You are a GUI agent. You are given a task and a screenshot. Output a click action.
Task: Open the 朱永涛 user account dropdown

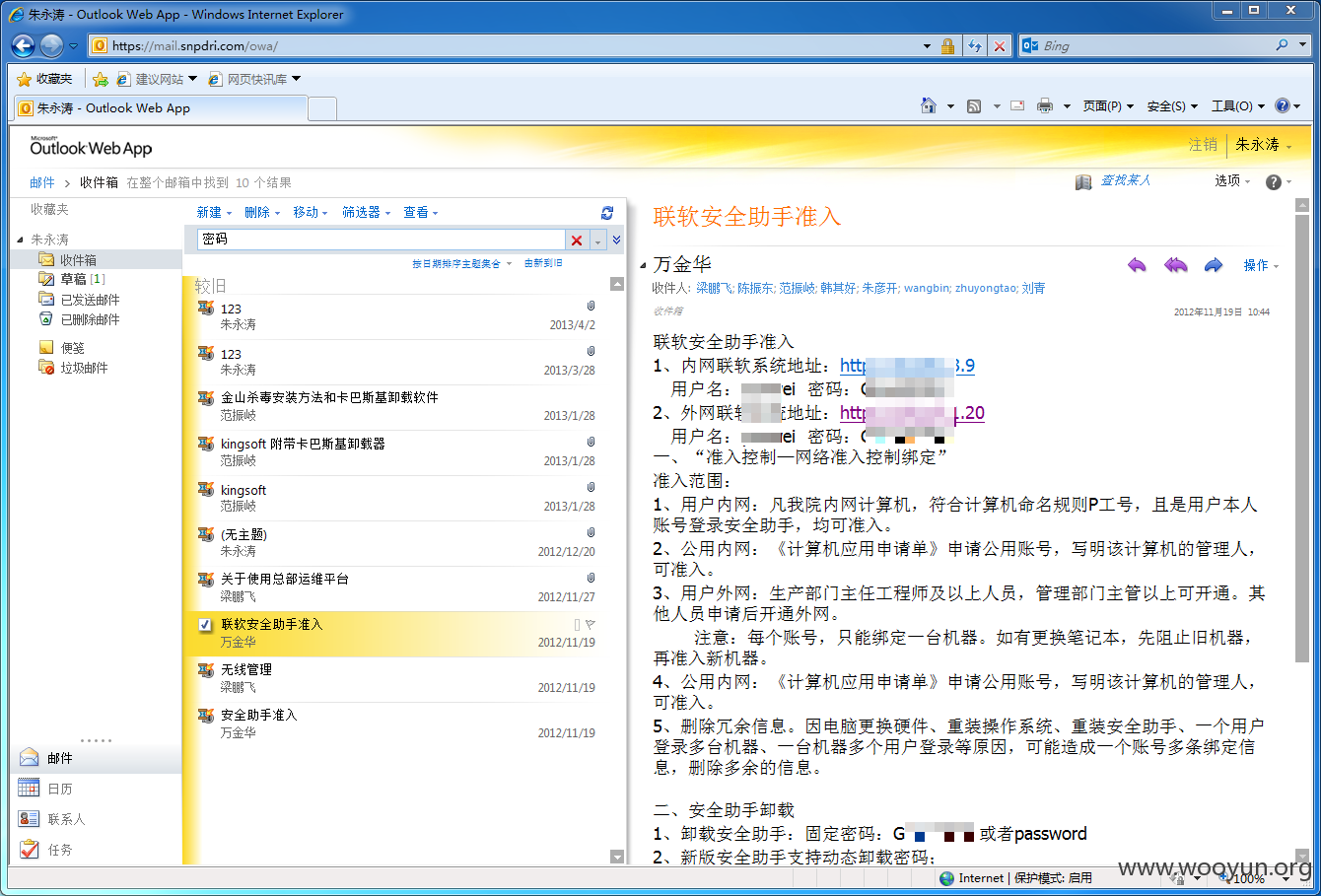(x=1263, y=144)
